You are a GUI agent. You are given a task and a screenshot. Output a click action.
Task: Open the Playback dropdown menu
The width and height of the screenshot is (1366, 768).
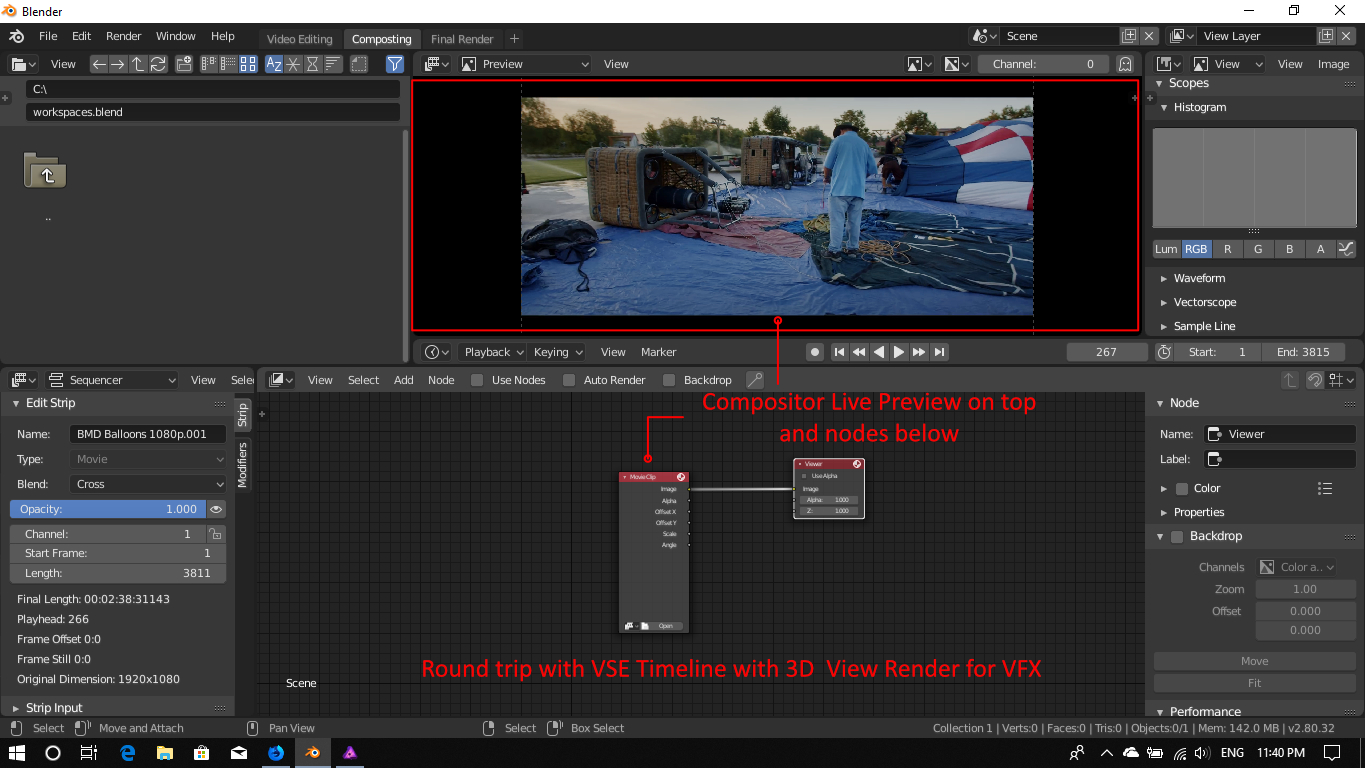(x=493, y=352)
